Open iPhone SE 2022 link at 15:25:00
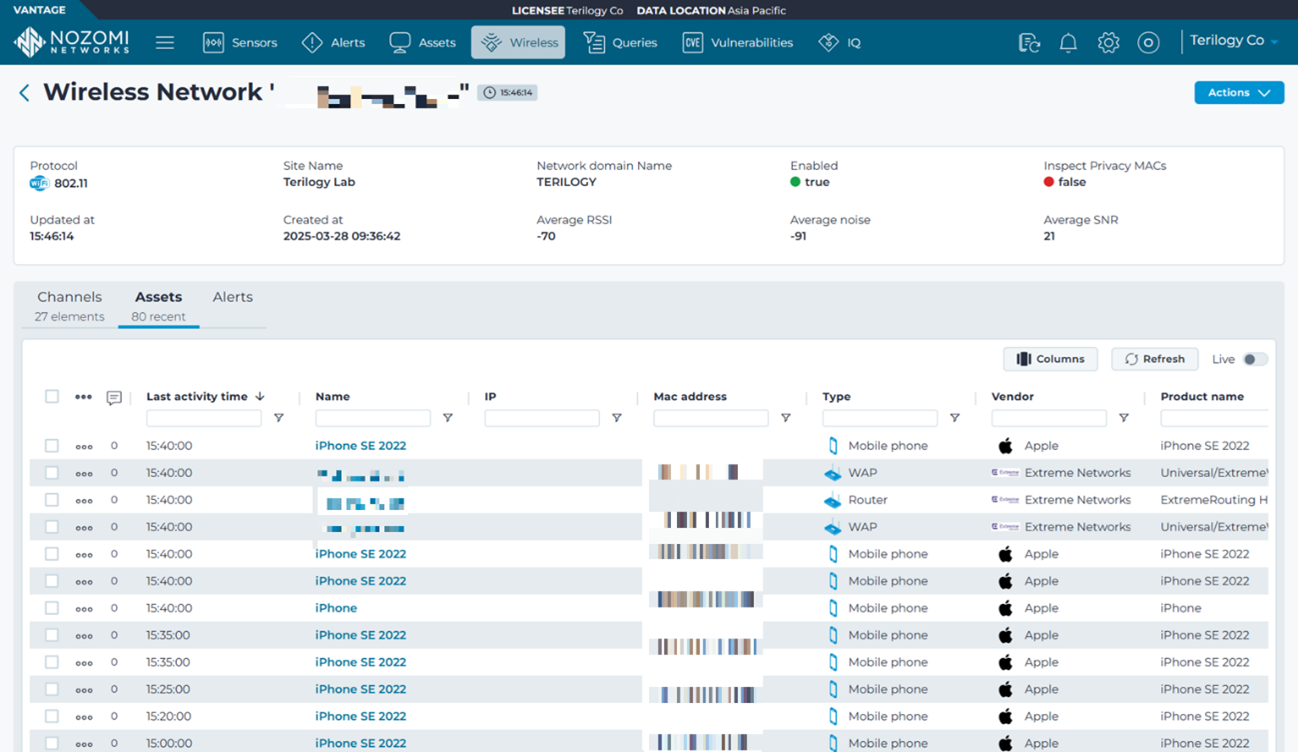 click(x=360, y=689)
